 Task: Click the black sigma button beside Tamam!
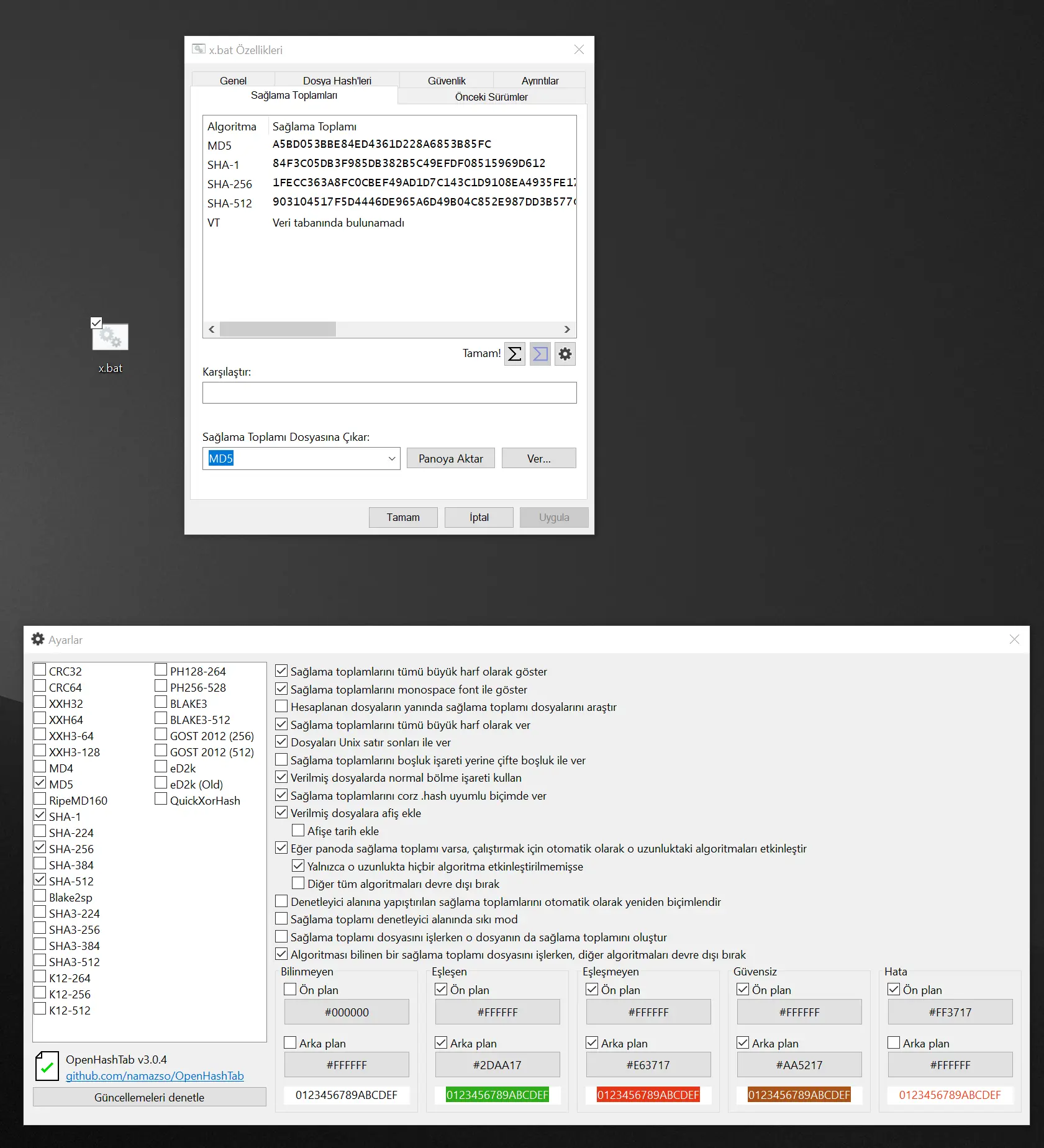tap(515, 354)
